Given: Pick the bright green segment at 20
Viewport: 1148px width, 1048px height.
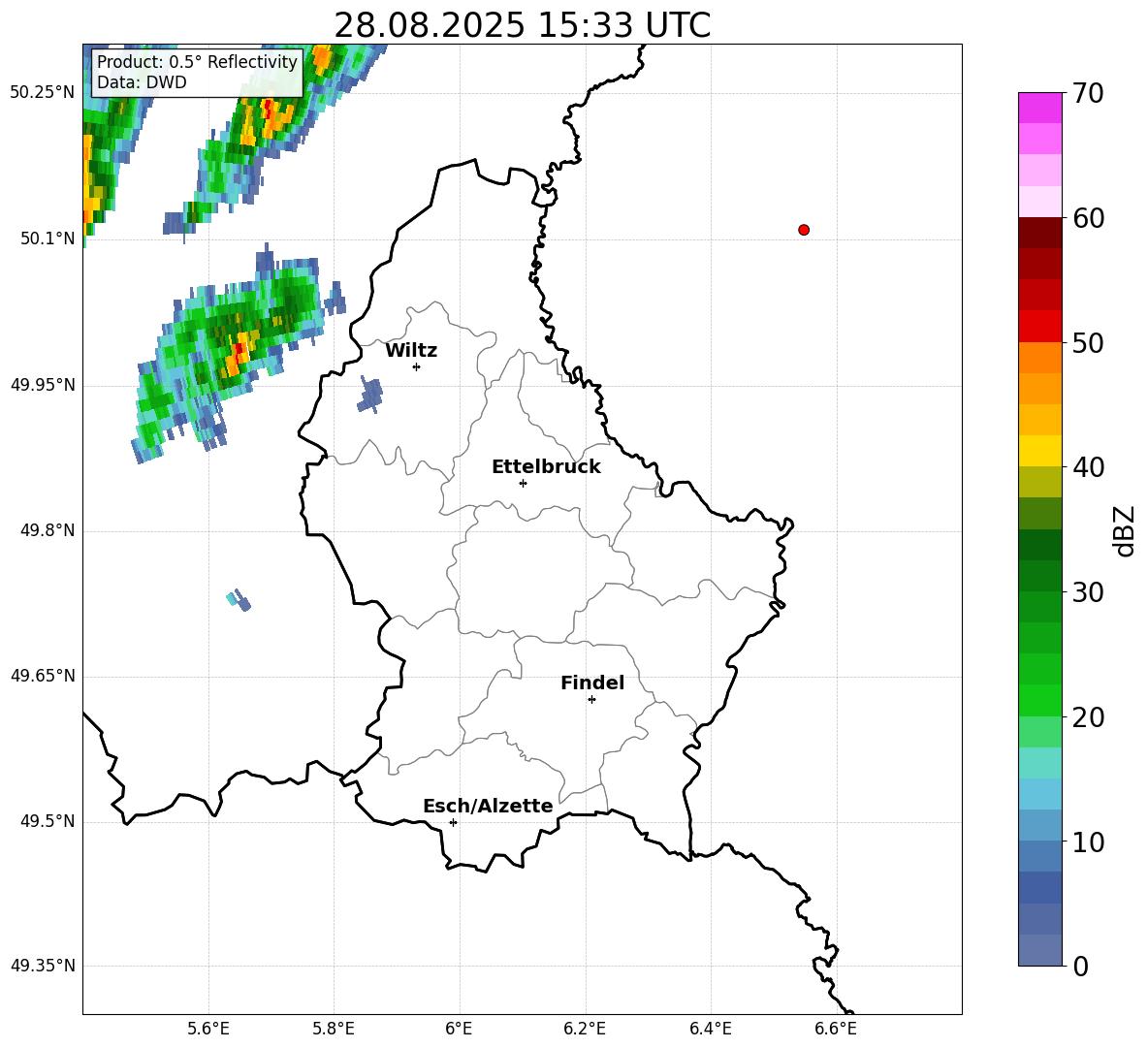Looking at the screenshot, I should [x=1039, y=701].
